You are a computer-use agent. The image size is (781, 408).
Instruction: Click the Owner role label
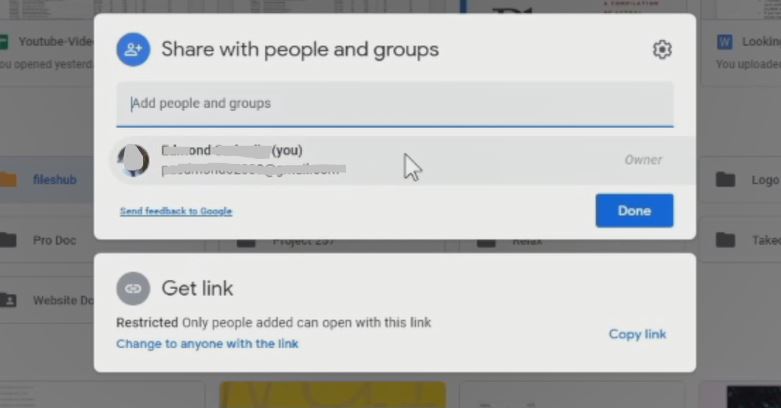click(x=643, y=160)
